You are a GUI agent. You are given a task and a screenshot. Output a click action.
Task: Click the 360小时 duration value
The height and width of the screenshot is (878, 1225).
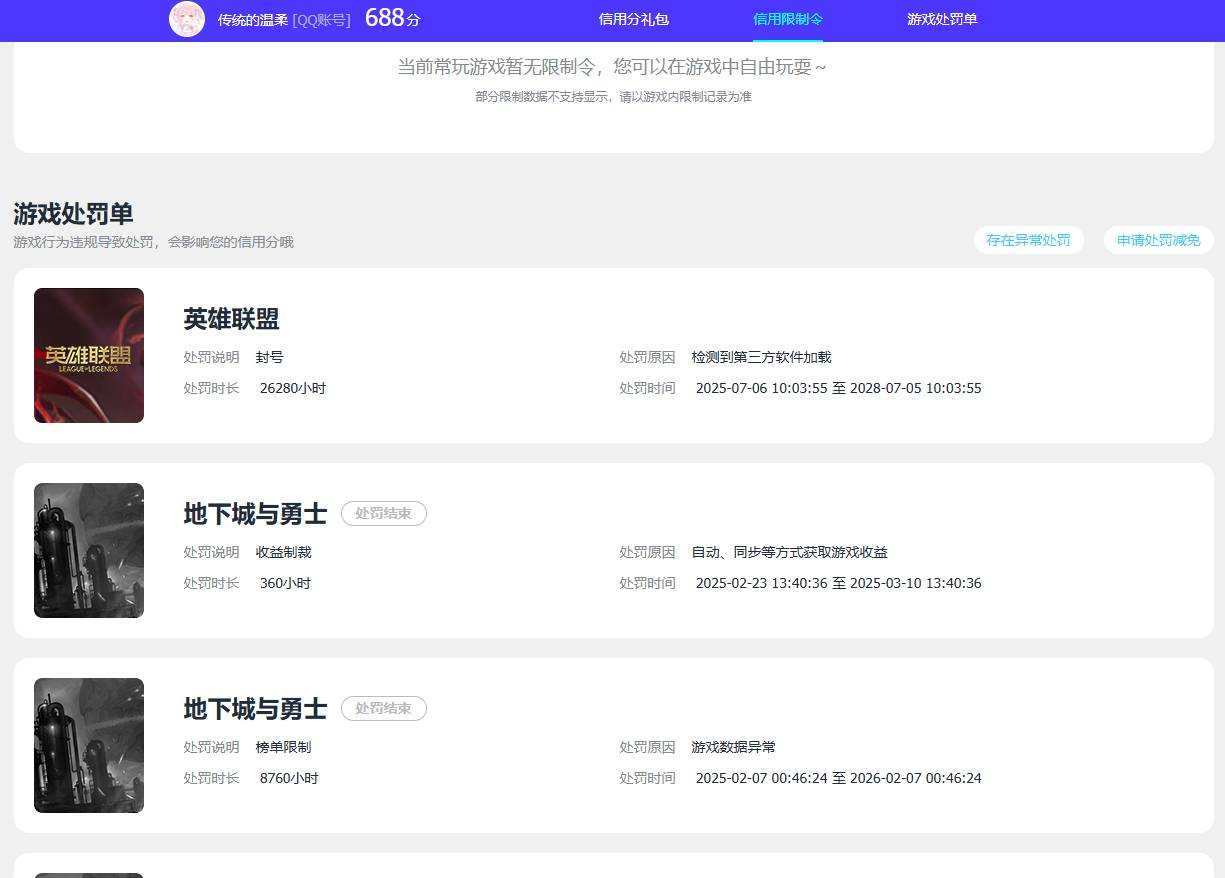[x=285, y=583]
